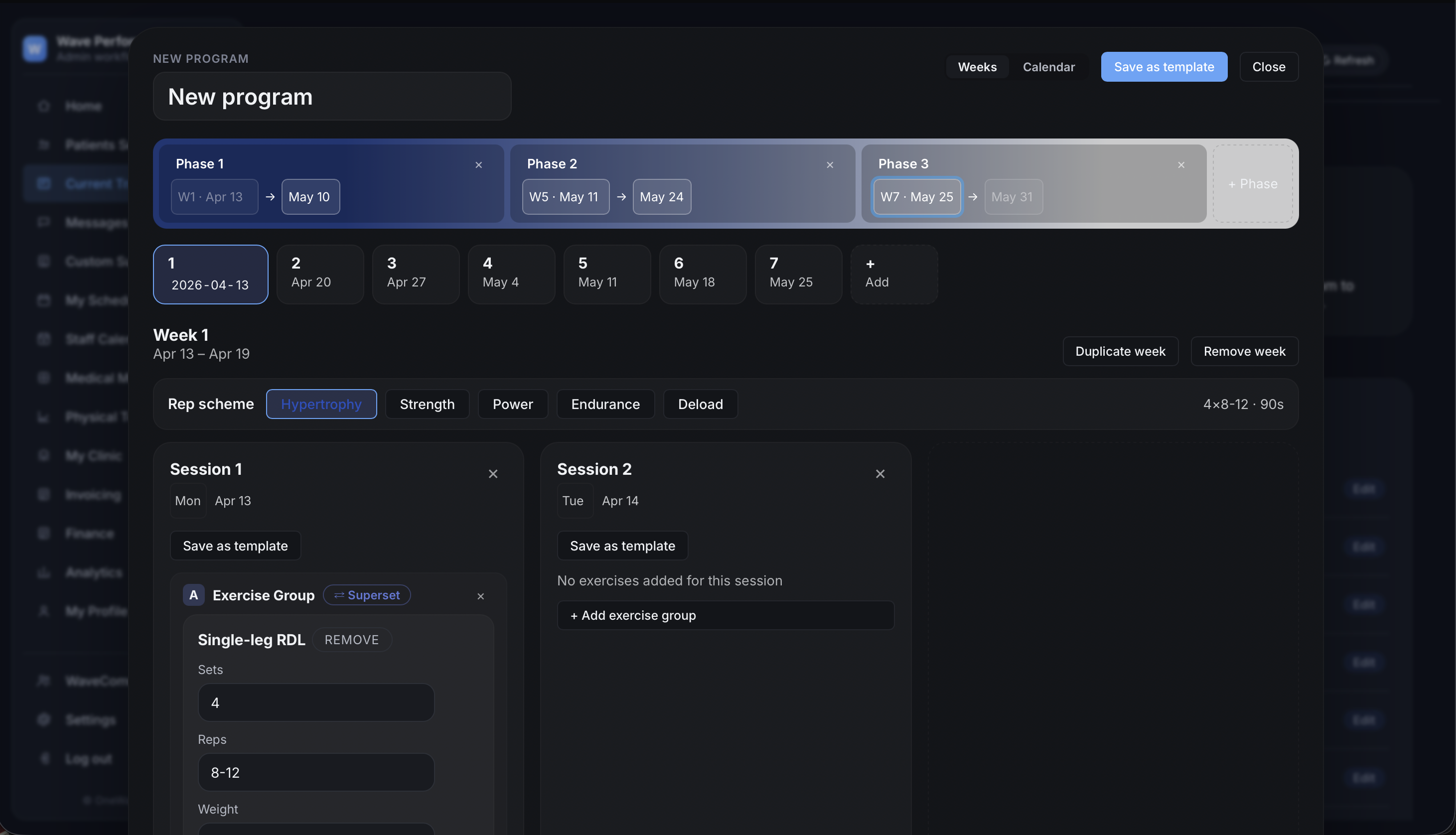The width and height of the screenshot is (1456, 835).
Task: Duplicate the current week
Action: point(1120,351)
